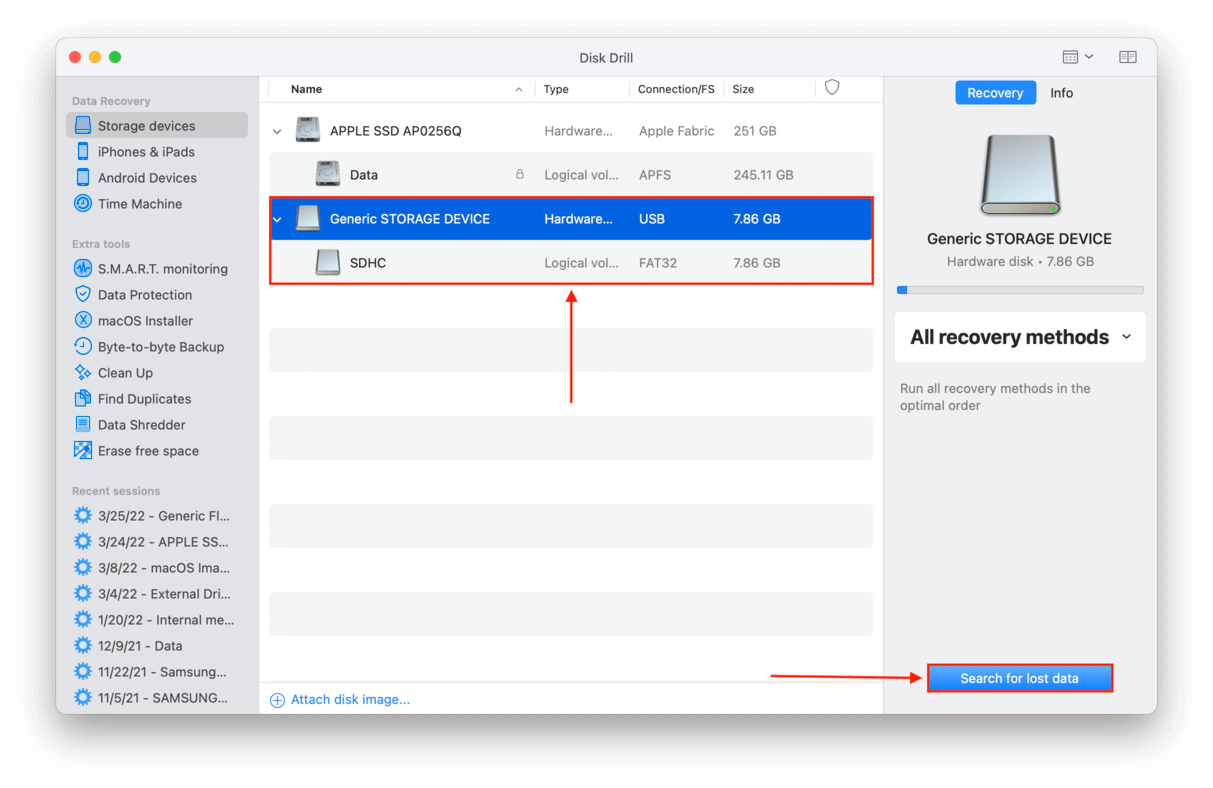Viewport: 1213px width, 788px height.
Task: Sort by the Size column header
Action: [743, 89]
